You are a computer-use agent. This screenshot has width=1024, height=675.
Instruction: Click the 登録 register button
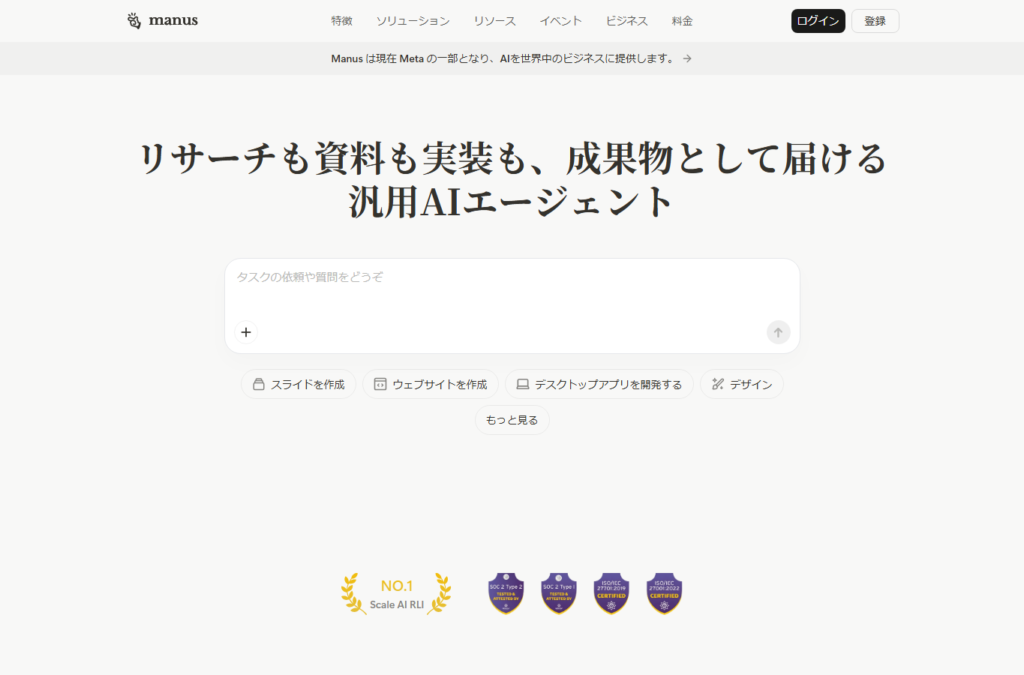pyautogui.click(x=875, y=21)
